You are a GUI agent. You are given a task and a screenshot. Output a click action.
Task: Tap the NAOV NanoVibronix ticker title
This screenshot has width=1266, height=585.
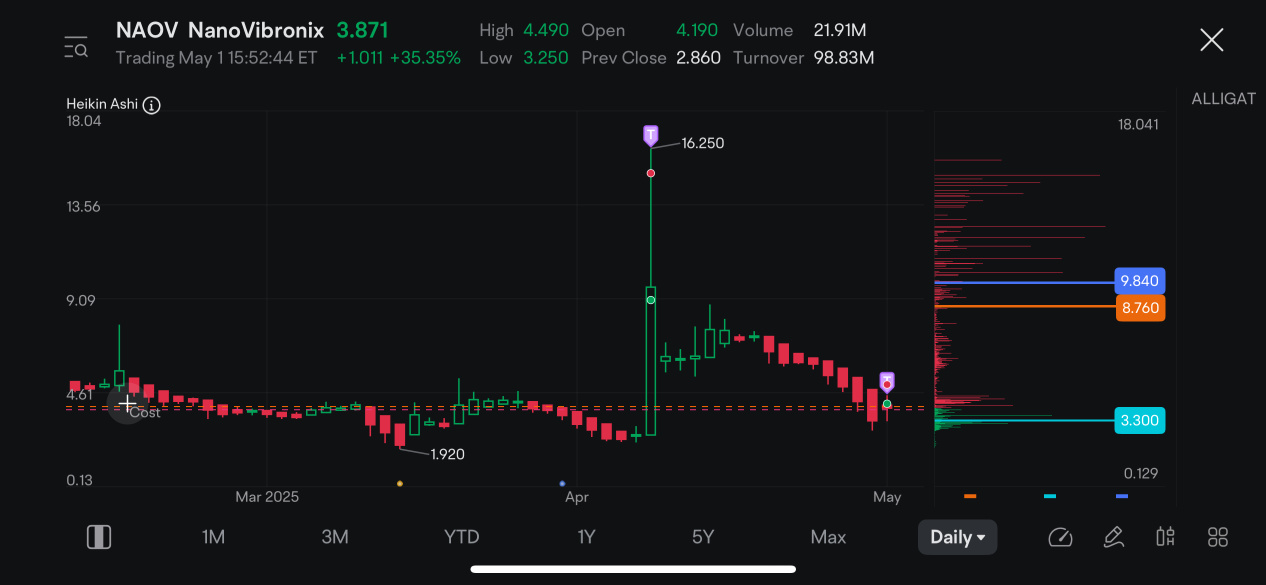click(x=220, y=30)
